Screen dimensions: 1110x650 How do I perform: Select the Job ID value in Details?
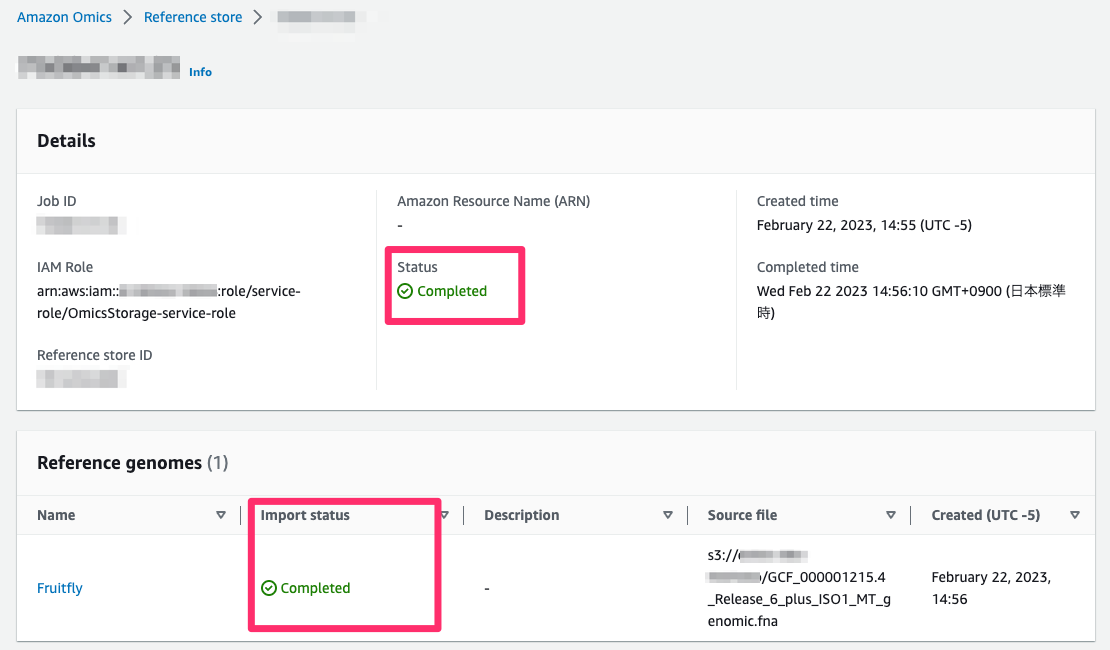[x=80, y=224]
